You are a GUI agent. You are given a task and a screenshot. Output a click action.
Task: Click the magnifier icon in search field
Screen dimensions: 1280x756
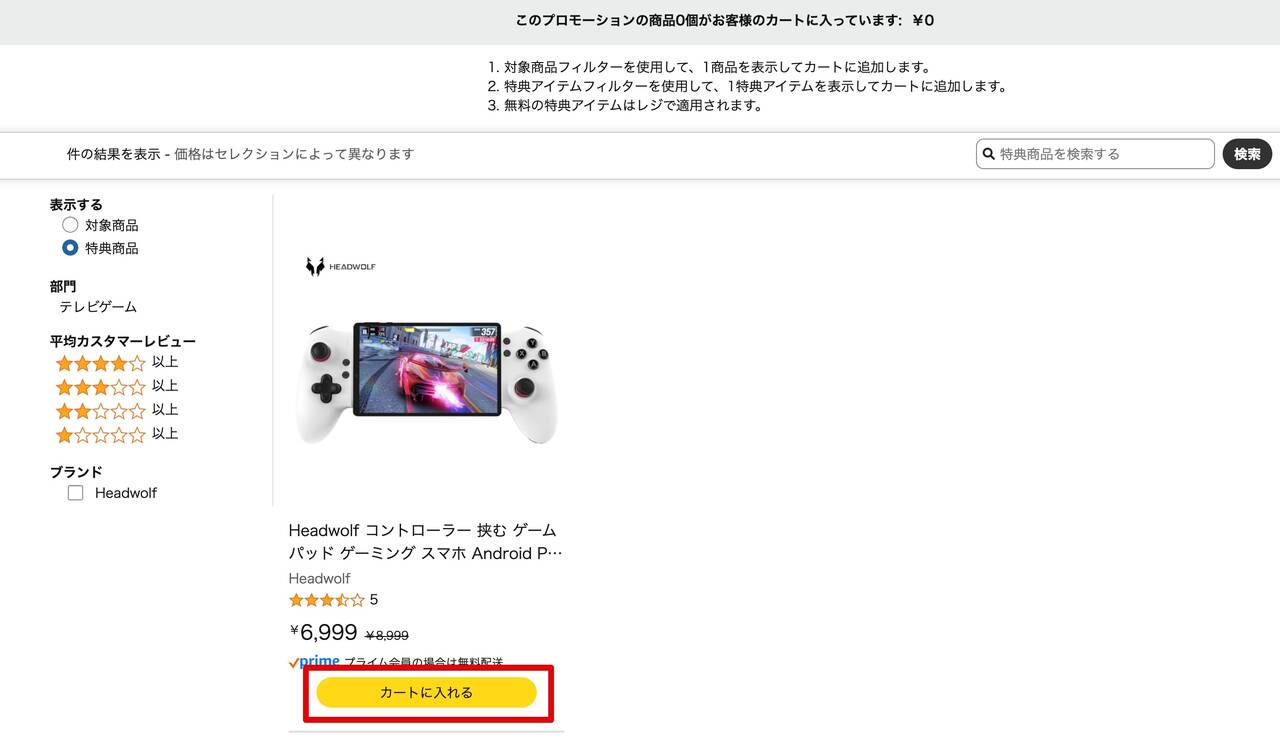point(989,154)
